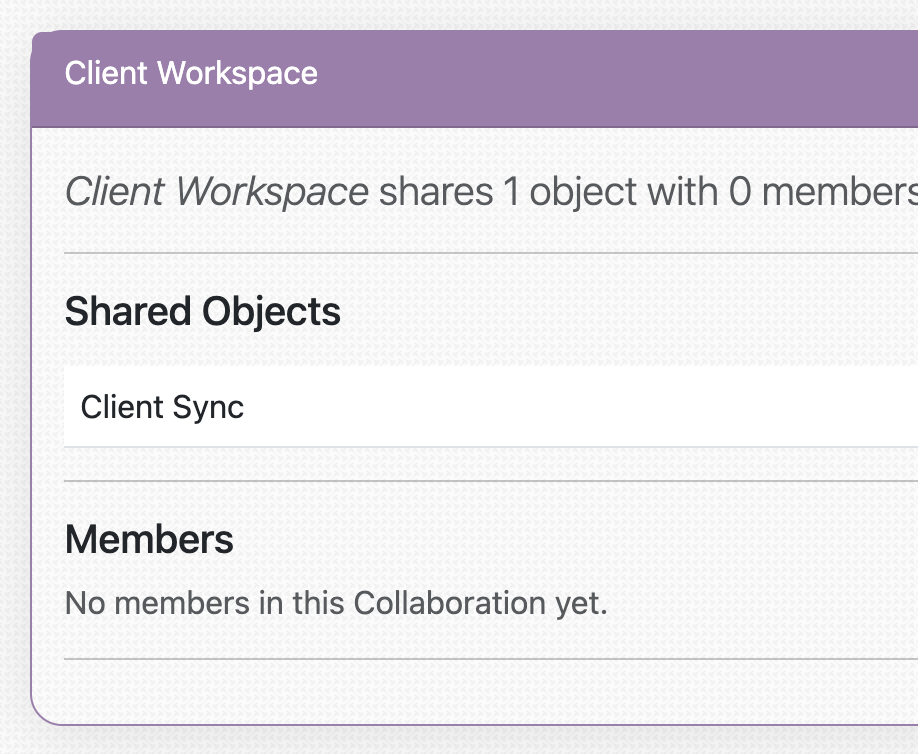This screenshot has width=918, height=754.
Task: Click the Shared Objects heading
Action: (202, 312)
